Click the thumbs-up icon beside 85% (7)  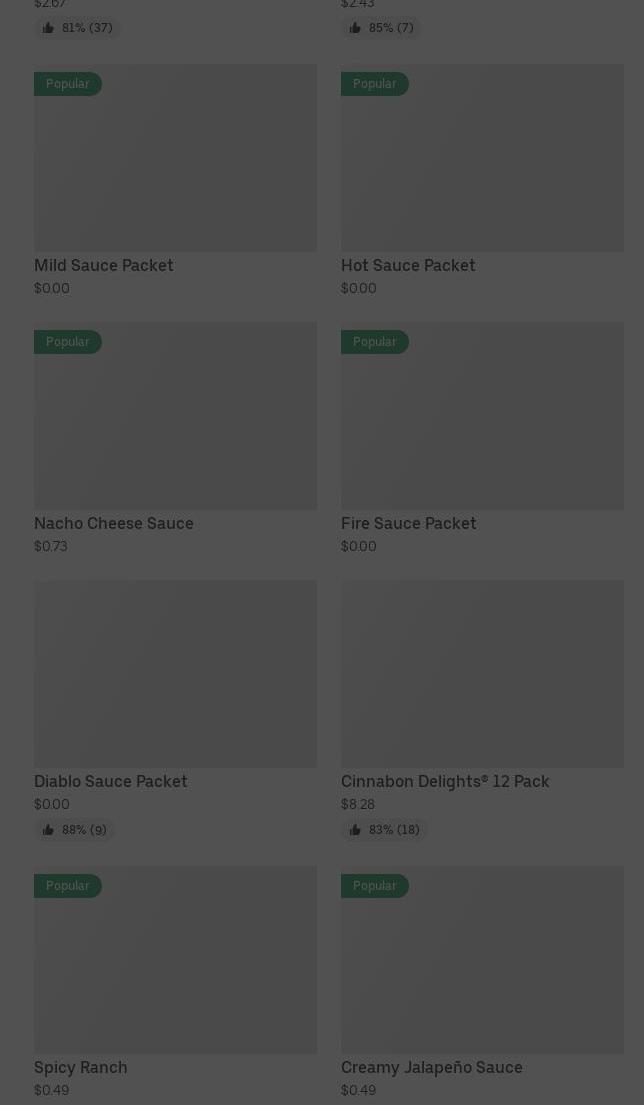[355, 28]
